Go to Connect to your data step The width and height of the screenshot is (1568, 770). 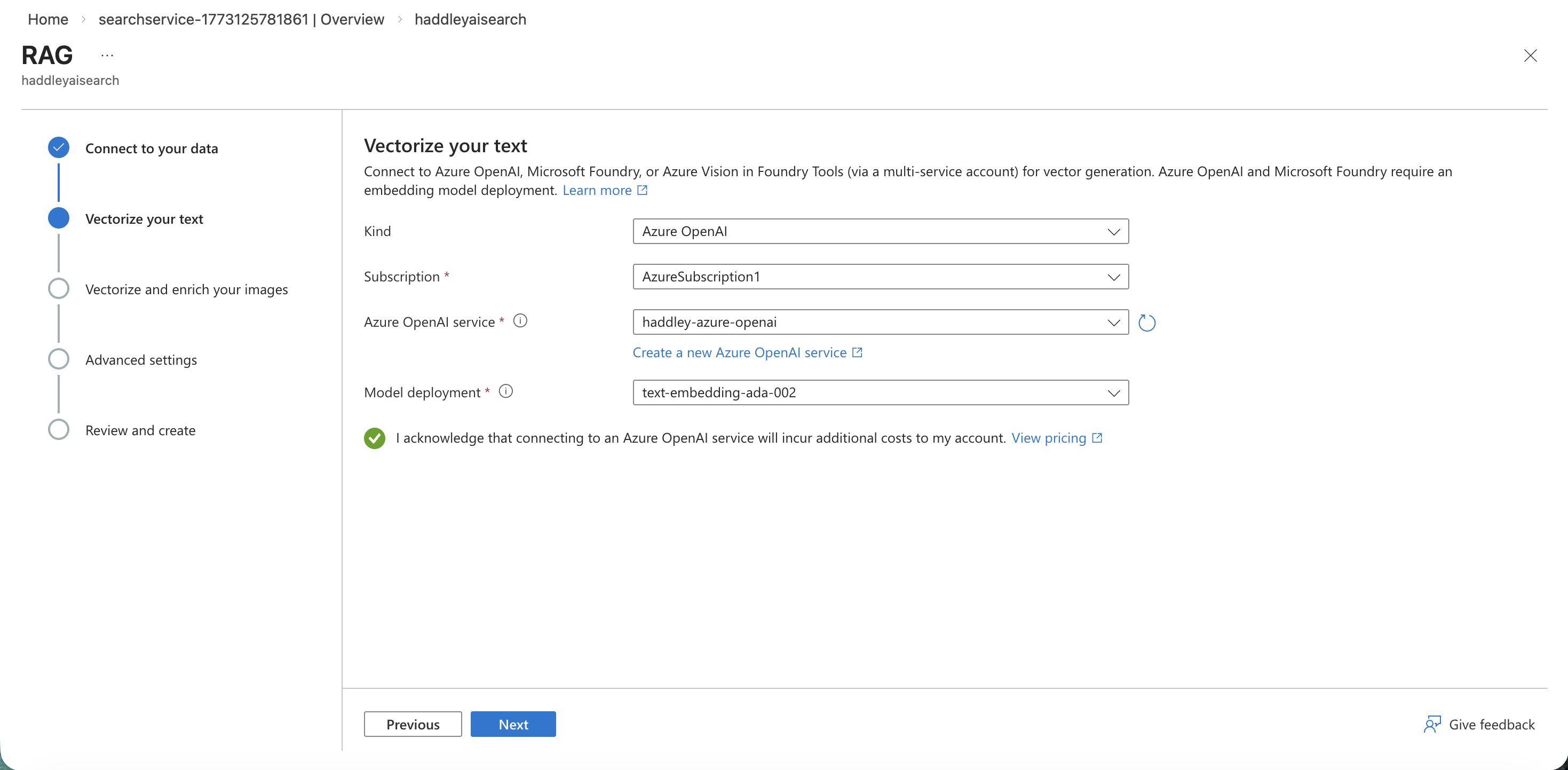click(x=151, y=148)
